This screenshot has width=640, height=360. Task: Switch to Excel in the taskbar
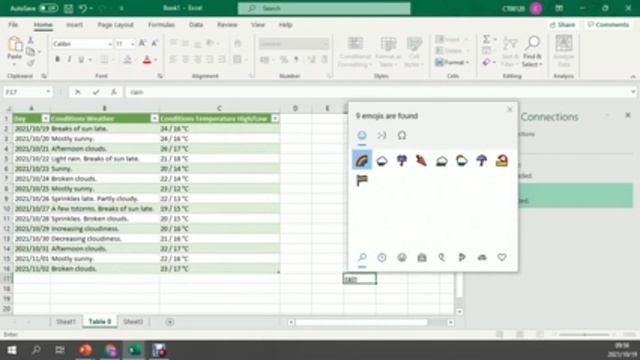[x=135, y=350]
